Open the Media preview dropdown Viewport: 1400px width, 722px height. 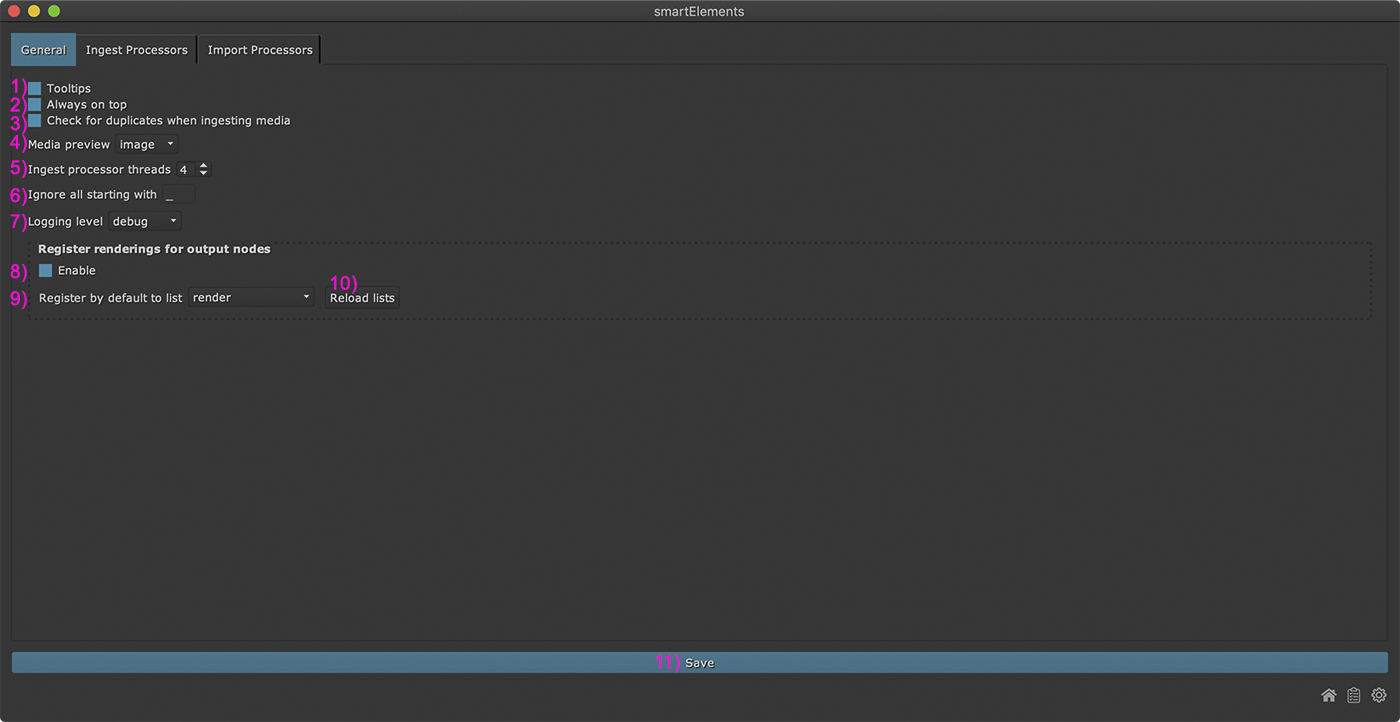tap(147, 145)
